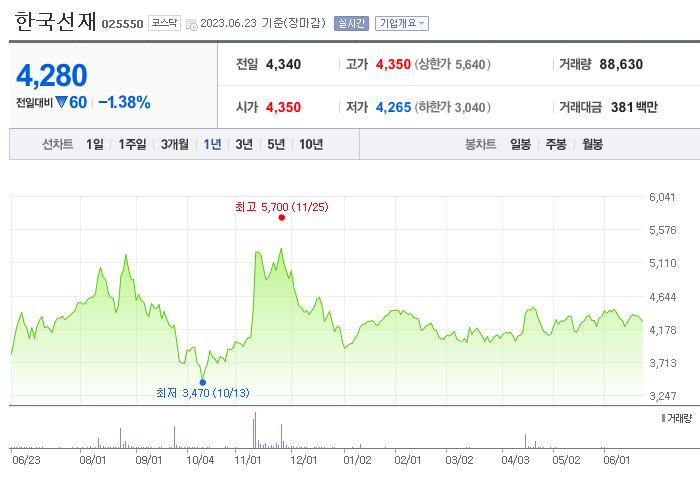Image resolution: width=700 pixels, height=478 pixels.
Task: Click the 실시간 button
Action: pos(351,23)
